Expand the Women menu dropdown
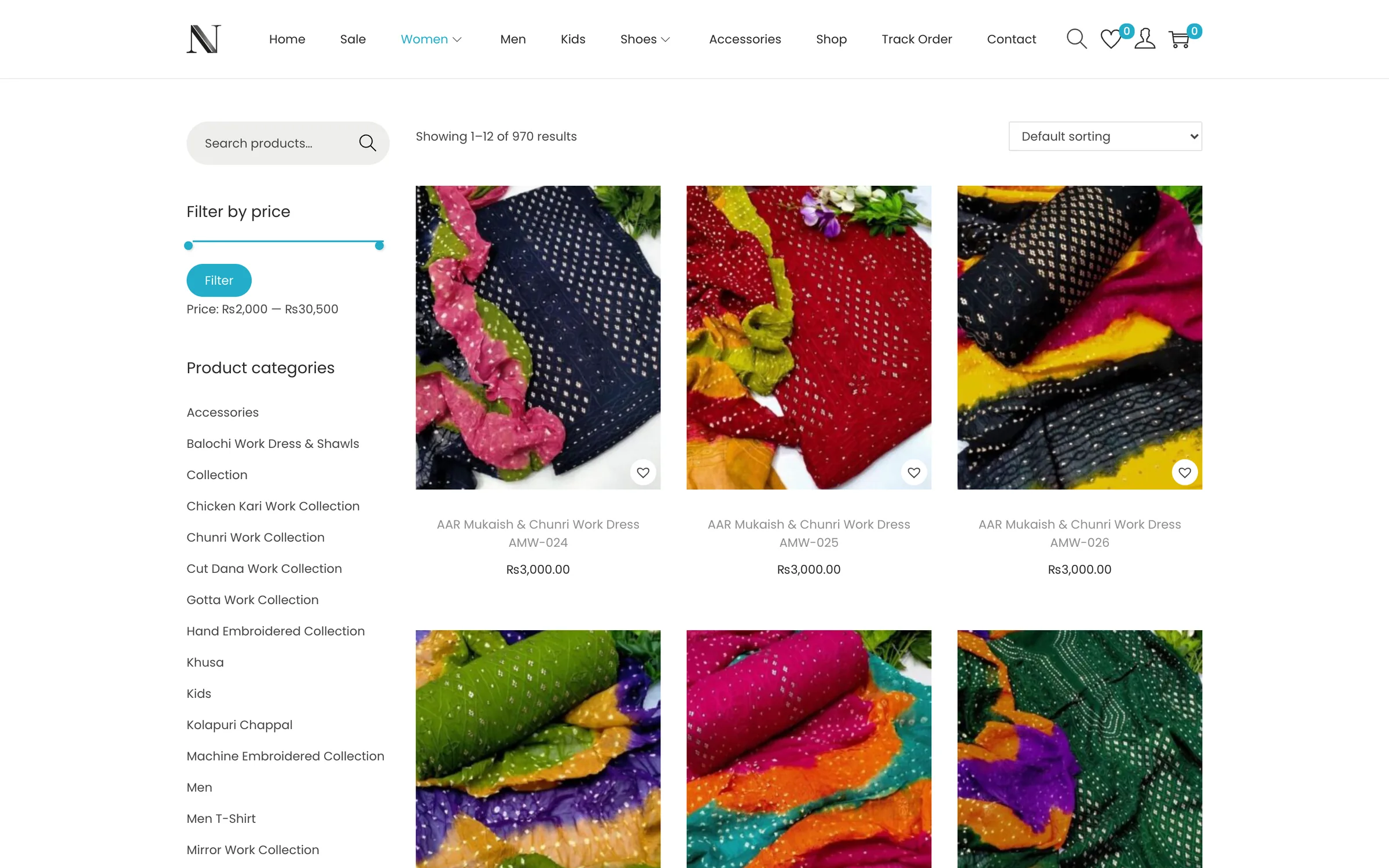 pyautogui.click(x=431, y=39)
